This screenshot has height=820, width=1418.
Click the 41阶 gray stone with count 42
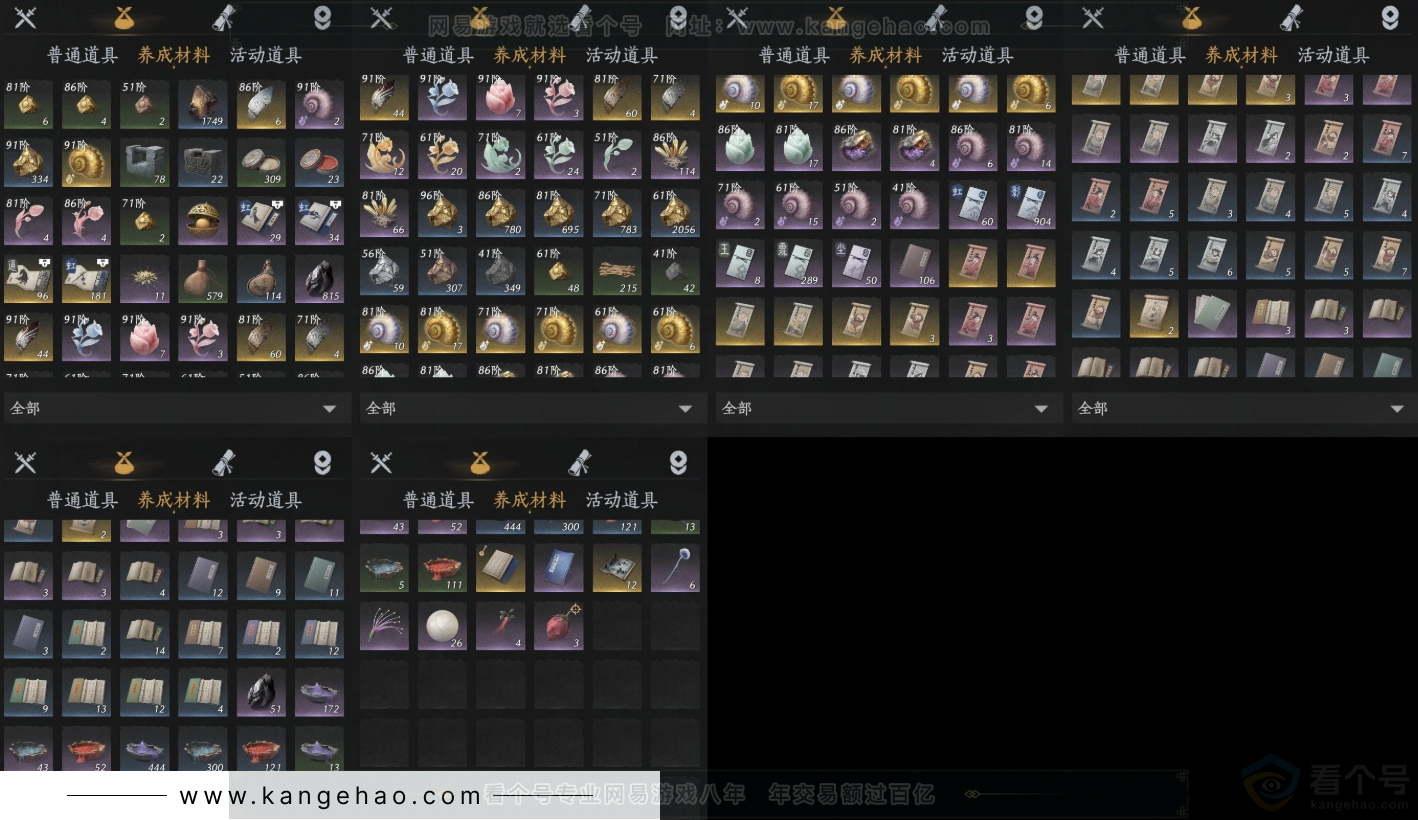tap(675, 271)
